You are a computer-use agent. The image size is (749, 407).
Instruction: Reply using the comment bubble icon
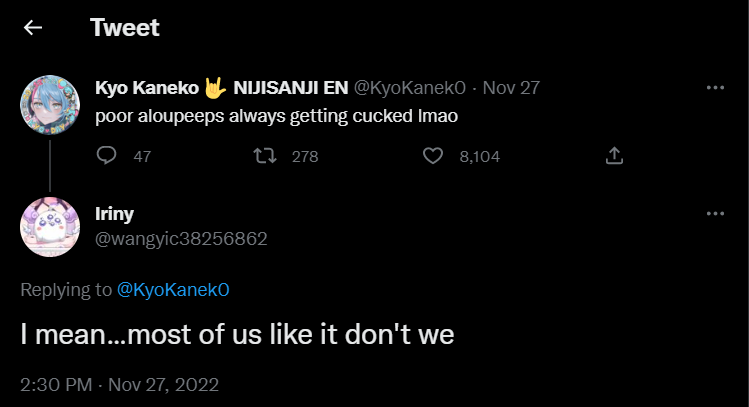tap(108, 156)
